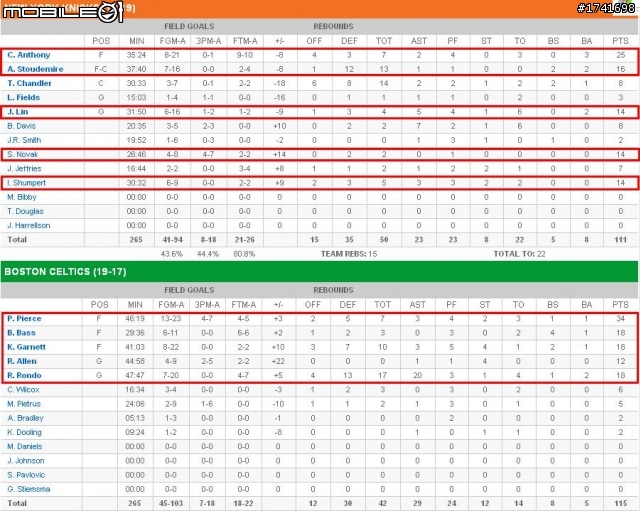Select the Celtics total 45-103 field goals
This screenshot has height=511, width=640.
171,503
